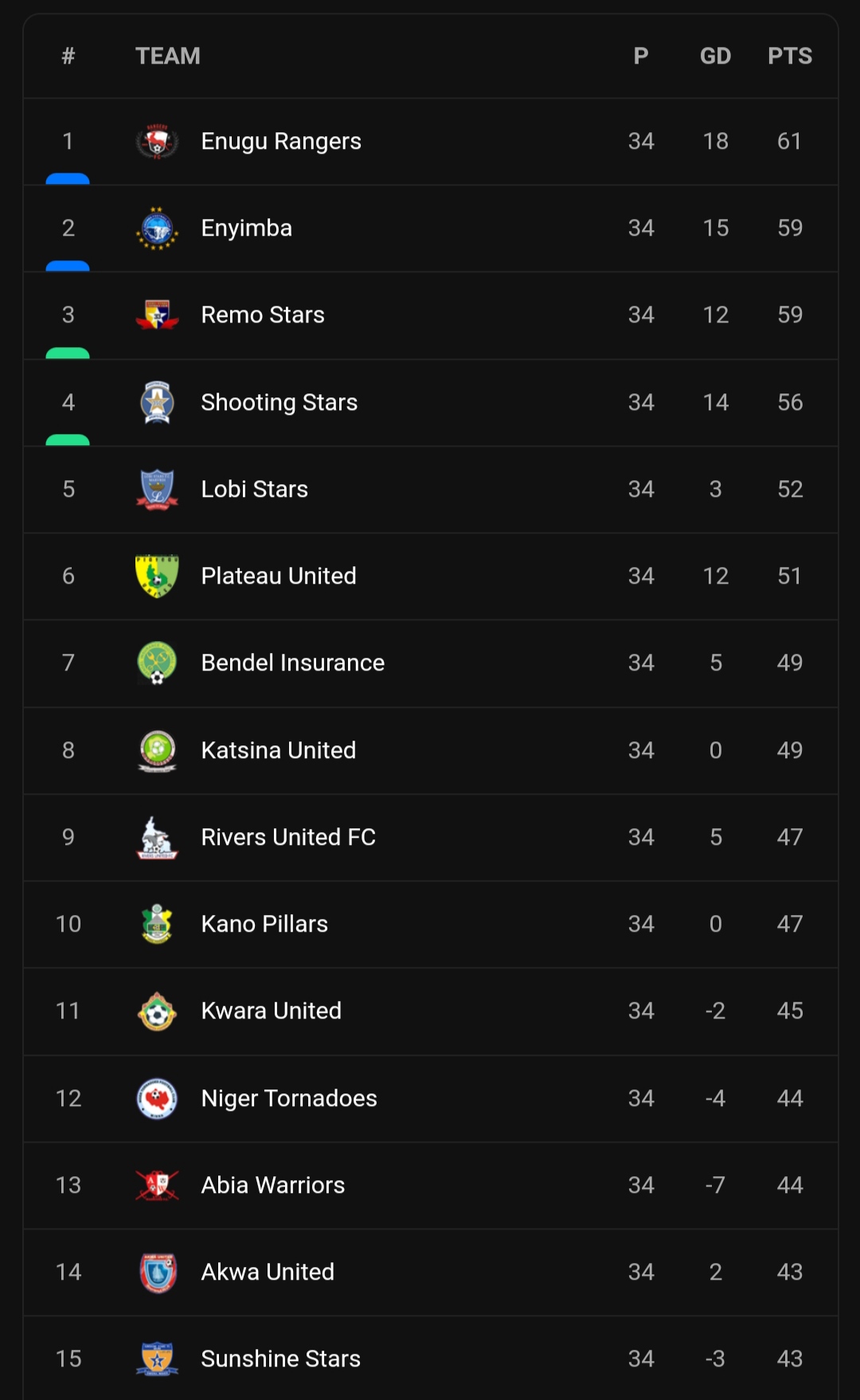This screenshot has width=860, height=1400.
Task: Click the TEAM column header
Action: coord(167,56)
